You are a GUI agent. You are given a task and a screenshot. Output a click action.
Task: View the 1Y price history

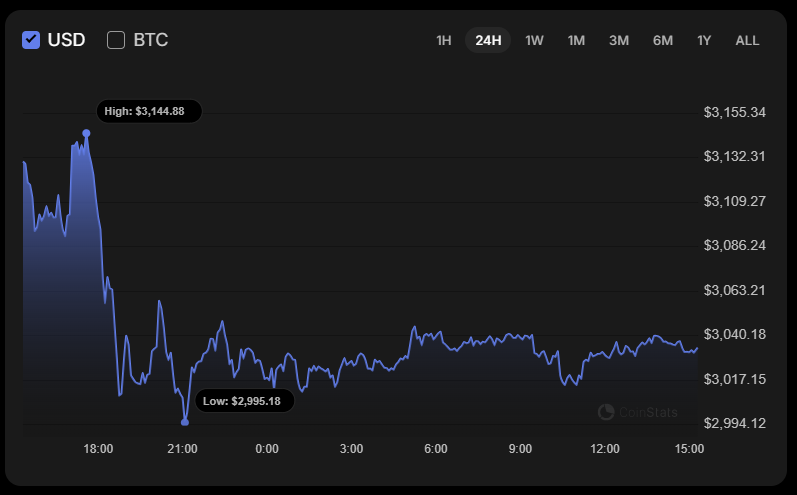pyautogui.click(x=704, y=40)
